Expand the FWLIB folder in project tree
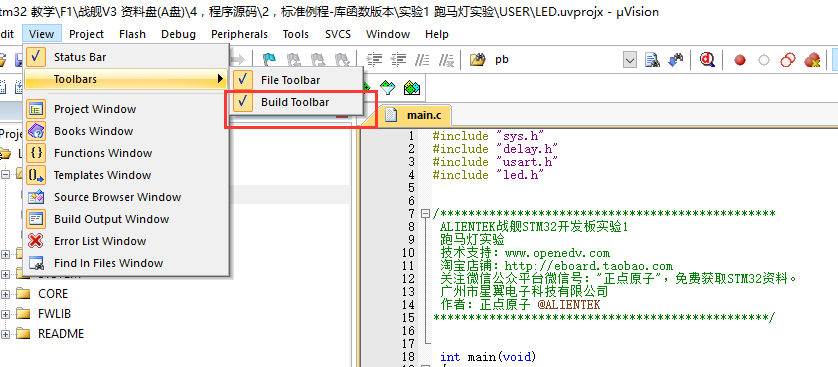 pyautogui.click(x=5, y=314)
